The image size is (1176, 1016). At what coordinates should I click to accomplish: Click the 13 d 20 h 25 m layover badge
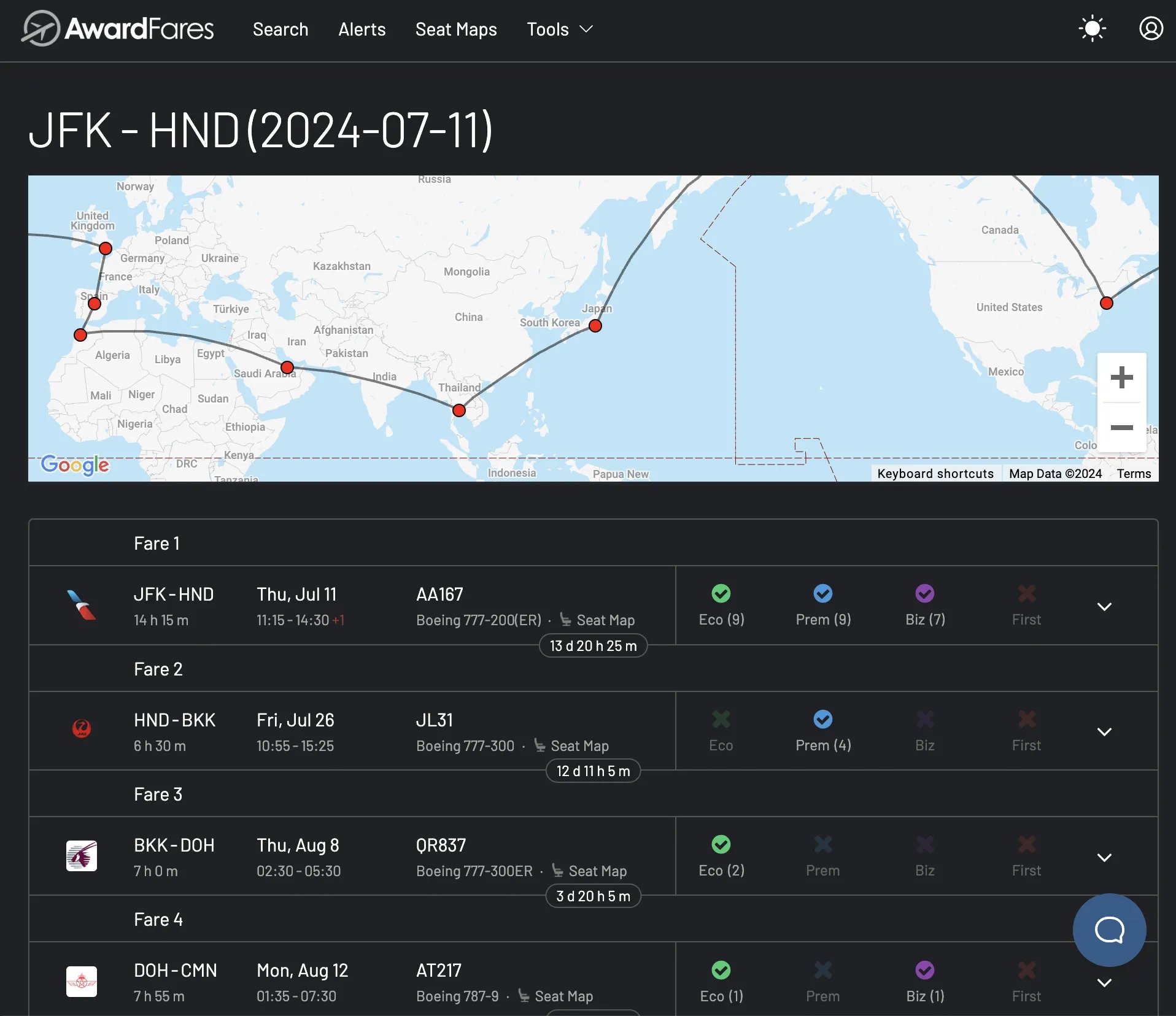[593, 646]
